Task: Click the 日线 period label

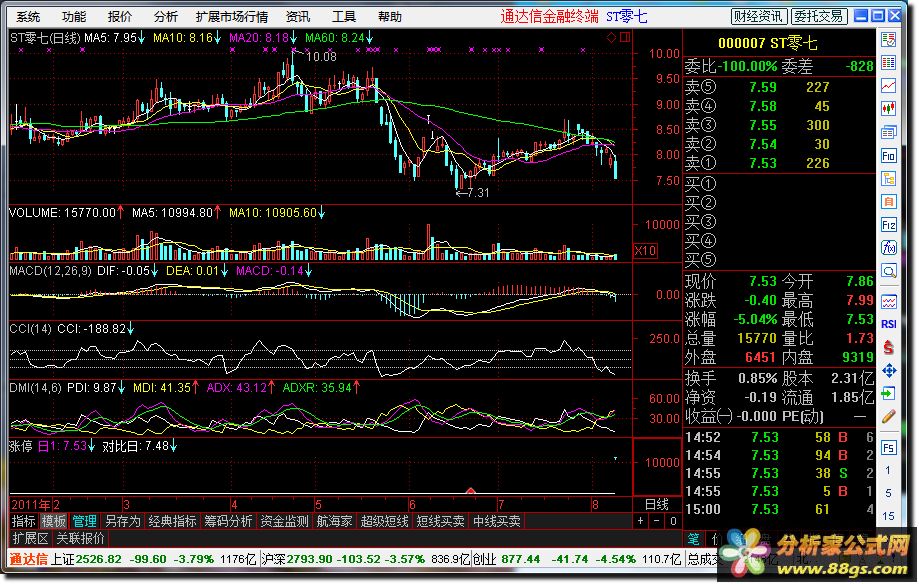Action: 657,504
